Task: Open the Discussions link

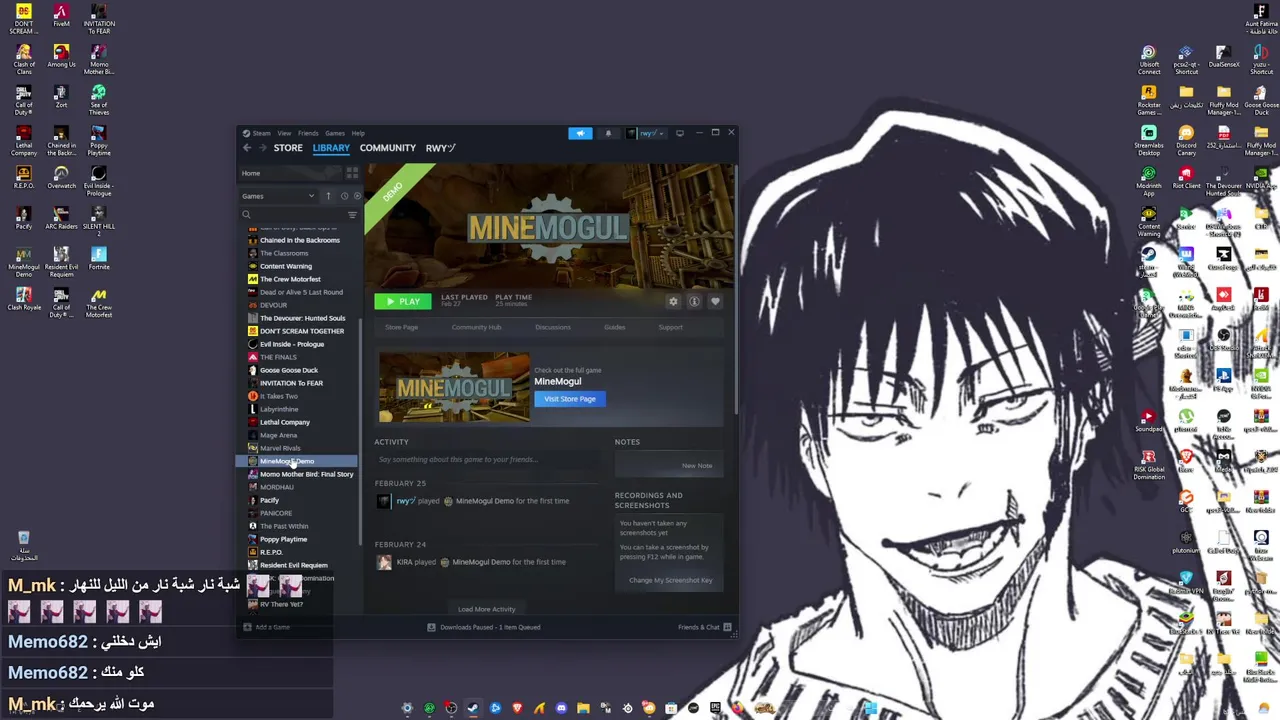Action: point(552,327)
